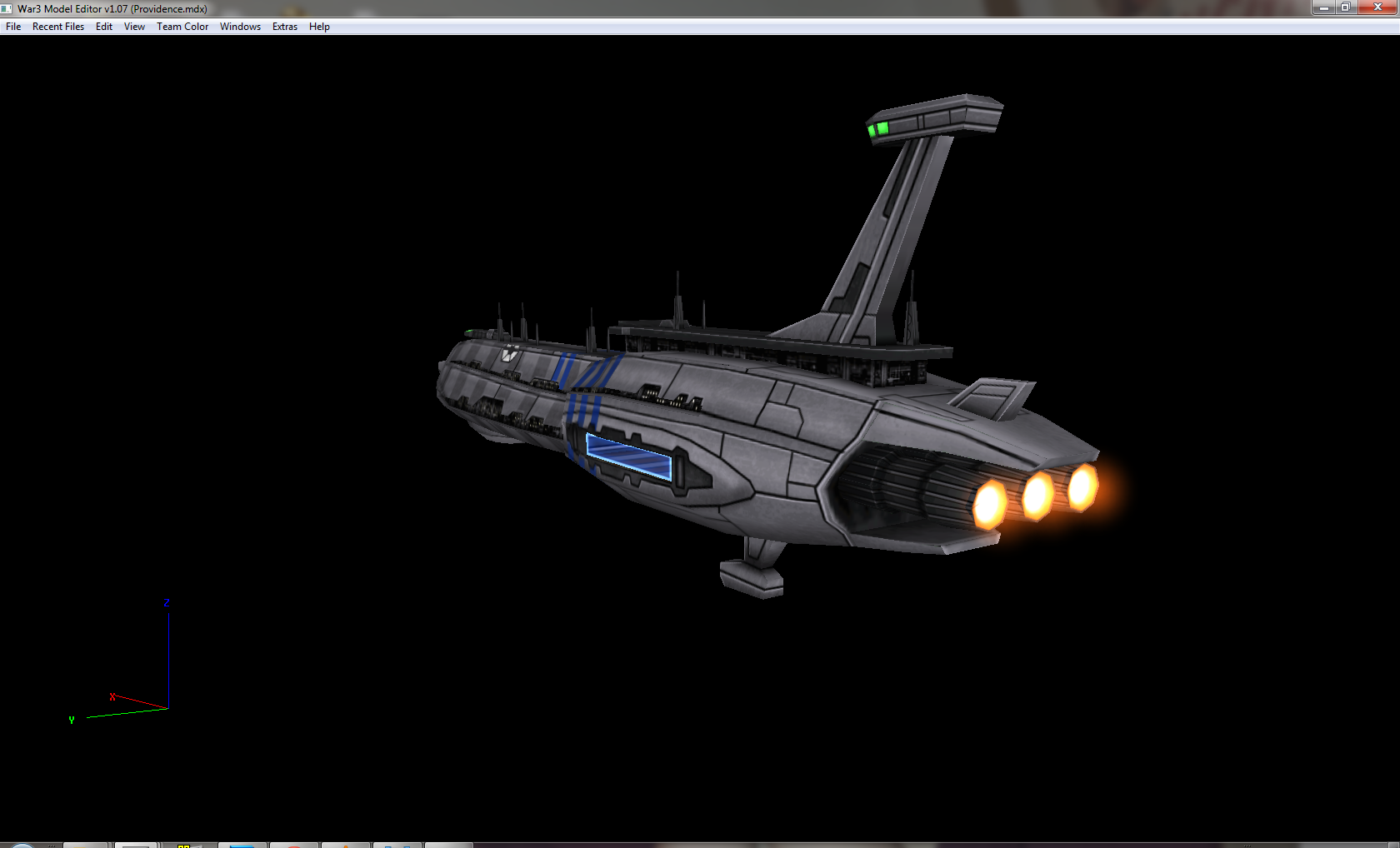Open the File menu
The image size is (1400, 848).
point(13,27)
